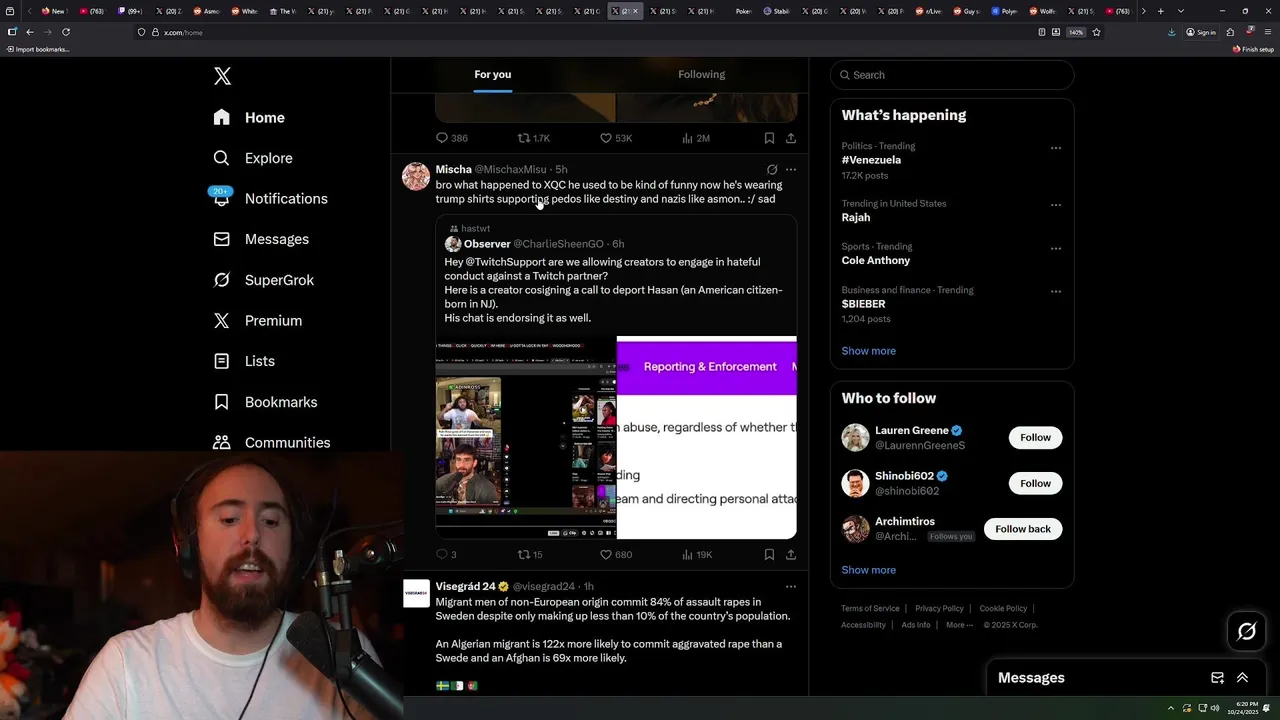
Task: Open Lauren Greene's profile avatar
Action: [x=856, y=437]
